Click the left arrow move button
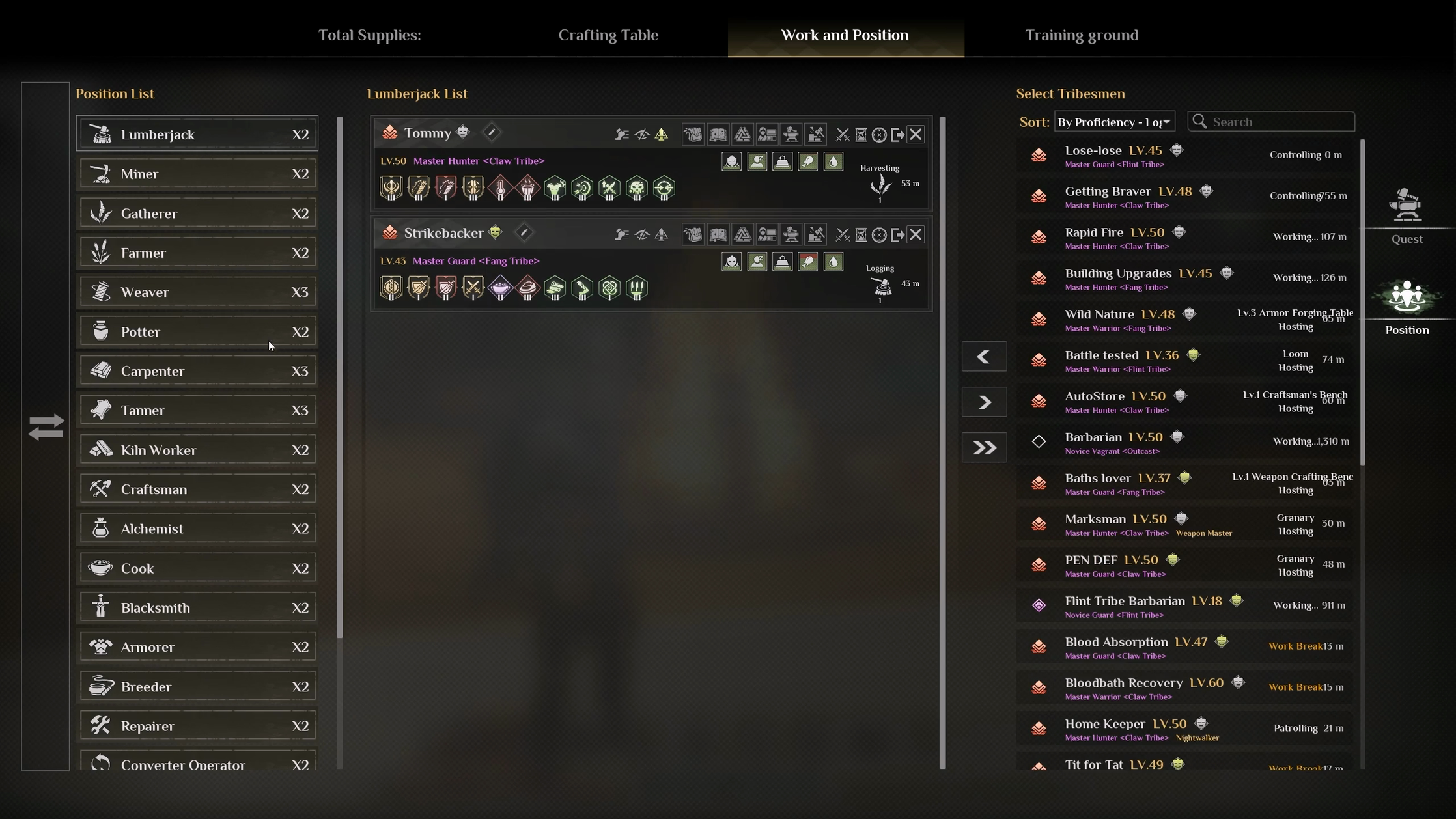 pyautogui.click(x=984, y=357)
